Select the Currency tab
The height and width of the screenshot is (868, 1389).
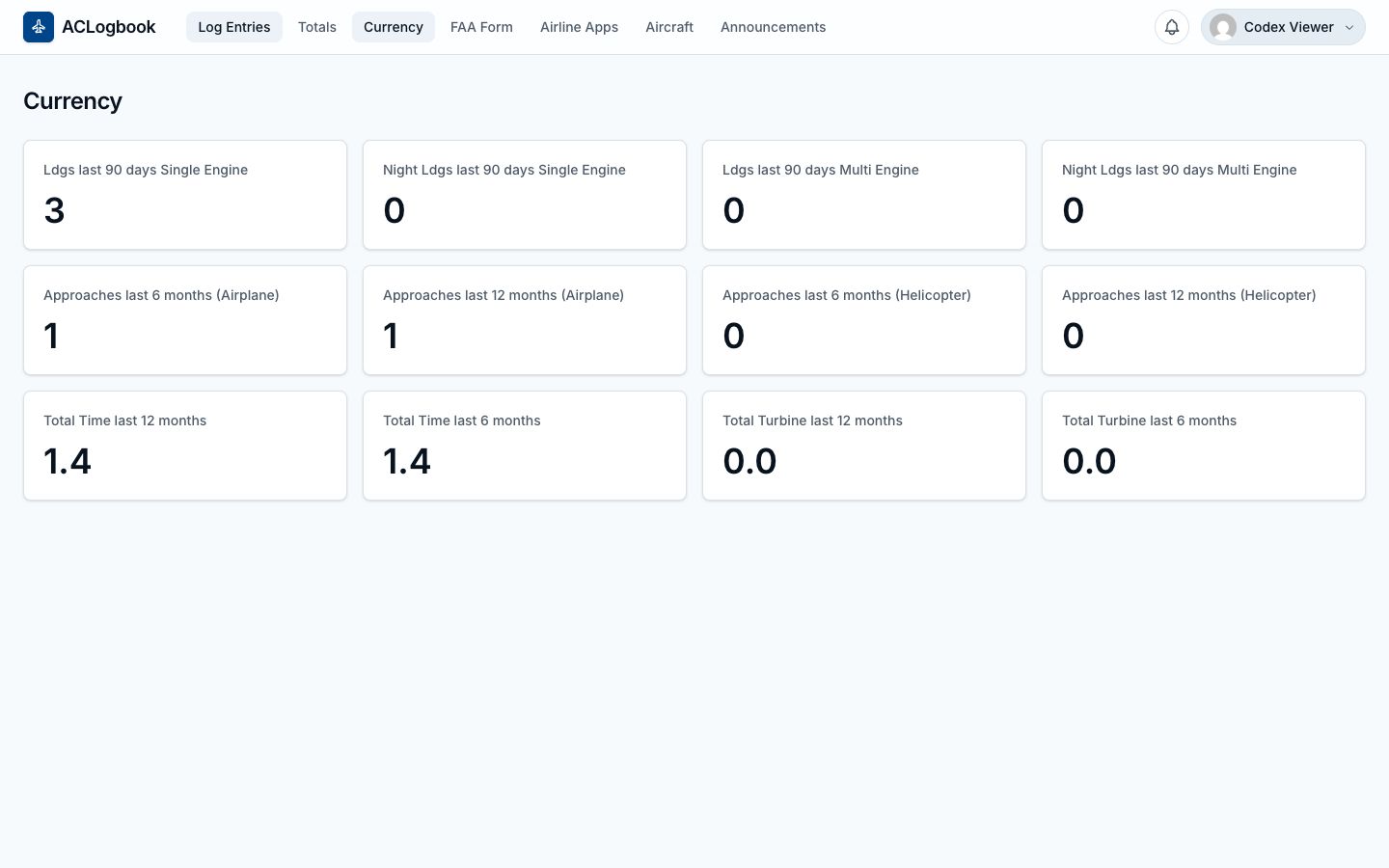(x=394, y=27)
